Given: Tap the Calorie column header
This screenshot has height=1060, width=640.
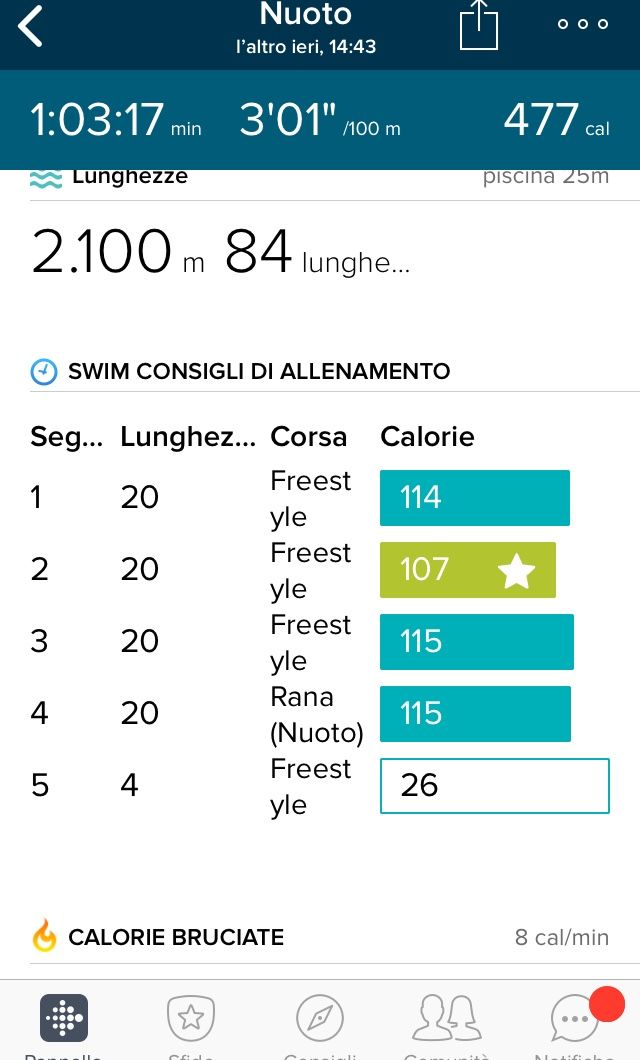Looking at the screenshot, I should coord(427,436).
